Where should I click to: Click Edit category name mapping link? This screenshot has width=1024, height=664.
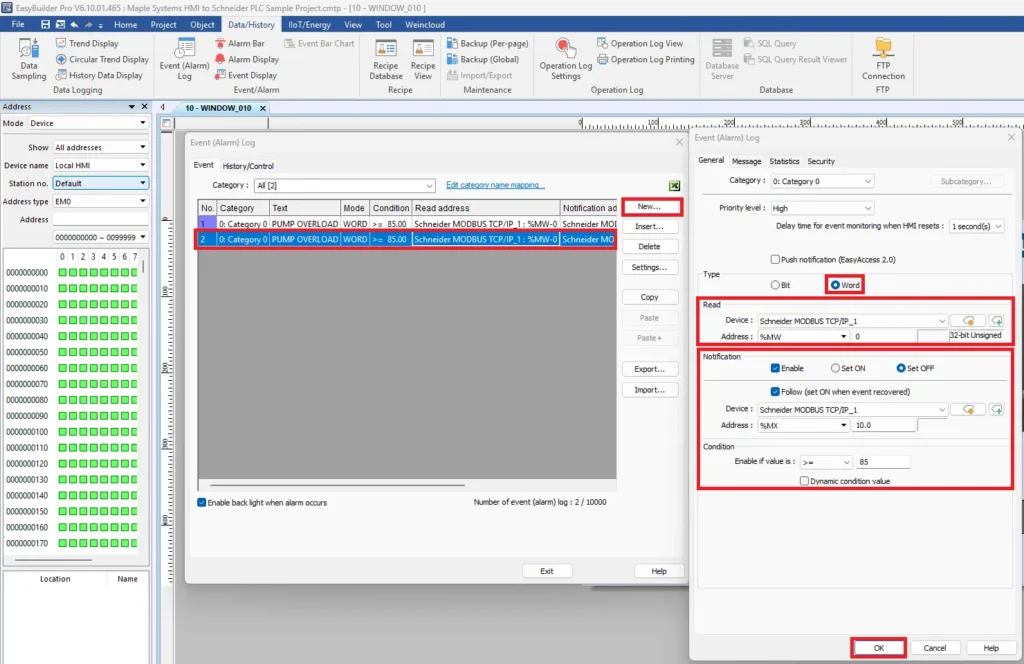tap(494, 185)
